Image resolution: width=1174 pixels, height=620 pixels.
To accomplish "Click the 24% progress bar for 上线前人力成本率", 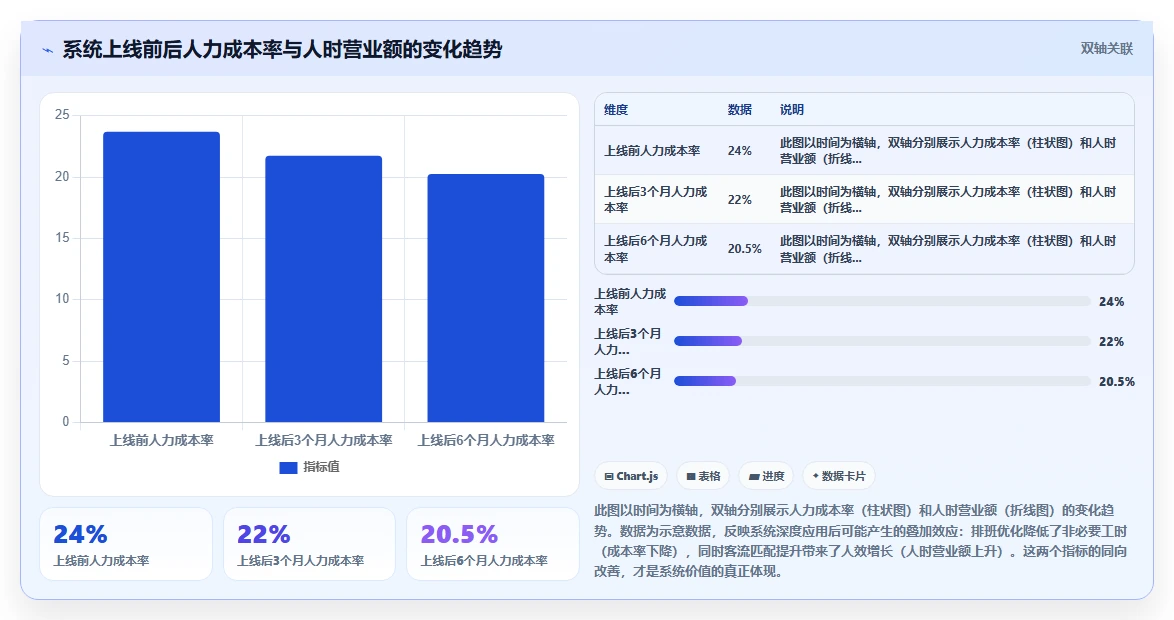I will pyautogui.click(x=882, y=301).
